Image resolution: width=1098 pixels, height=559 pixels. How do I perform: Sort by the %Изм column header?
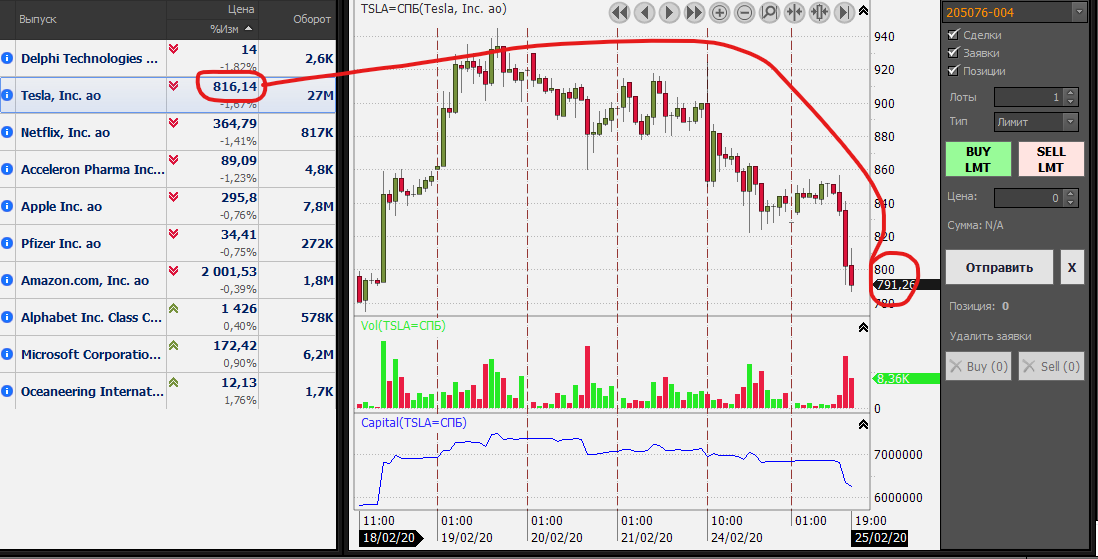(x=232, y=28)
